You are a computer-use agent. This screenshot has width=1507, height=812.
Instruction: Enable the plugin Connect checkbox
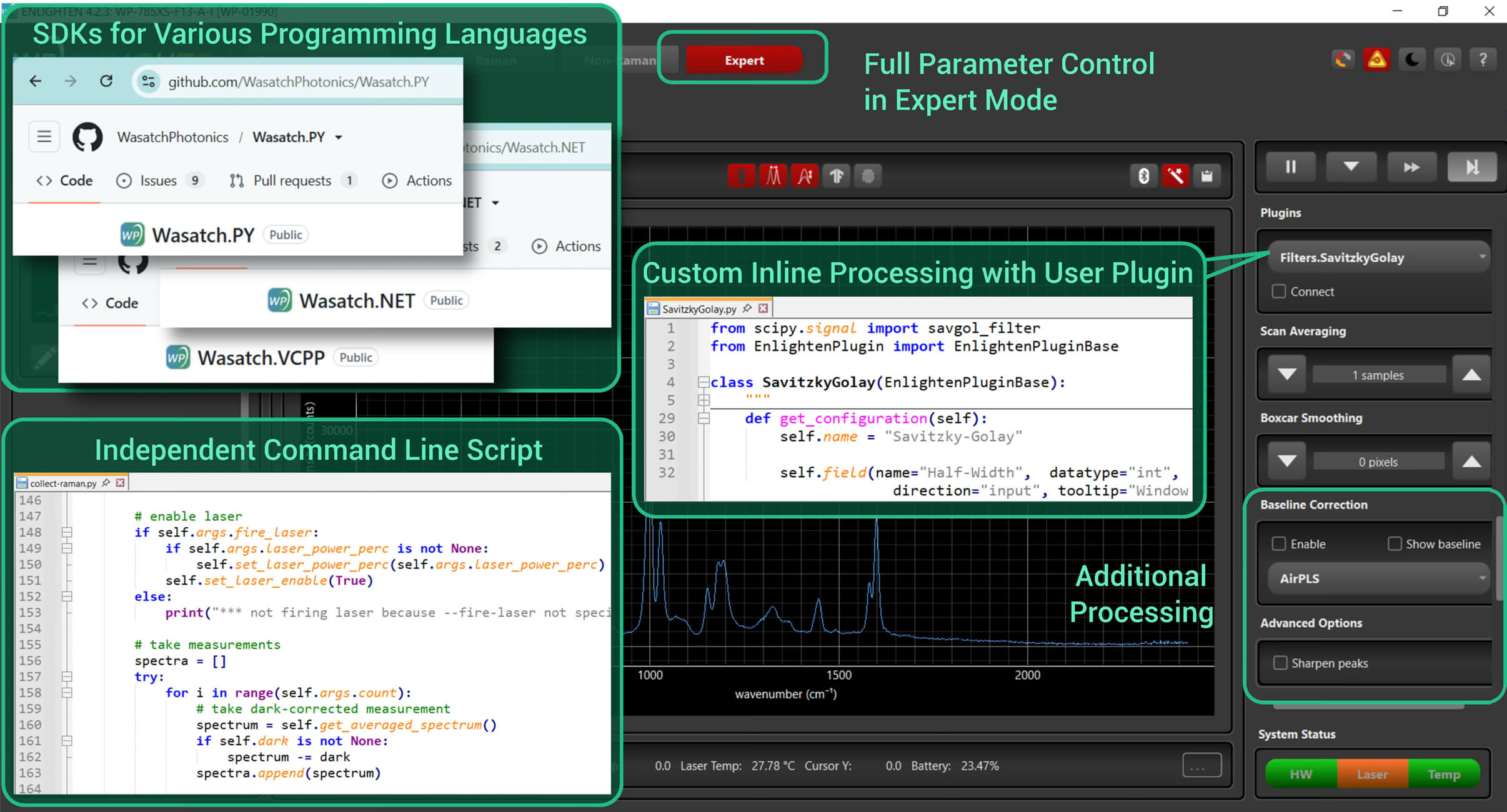coord(1279,292)
